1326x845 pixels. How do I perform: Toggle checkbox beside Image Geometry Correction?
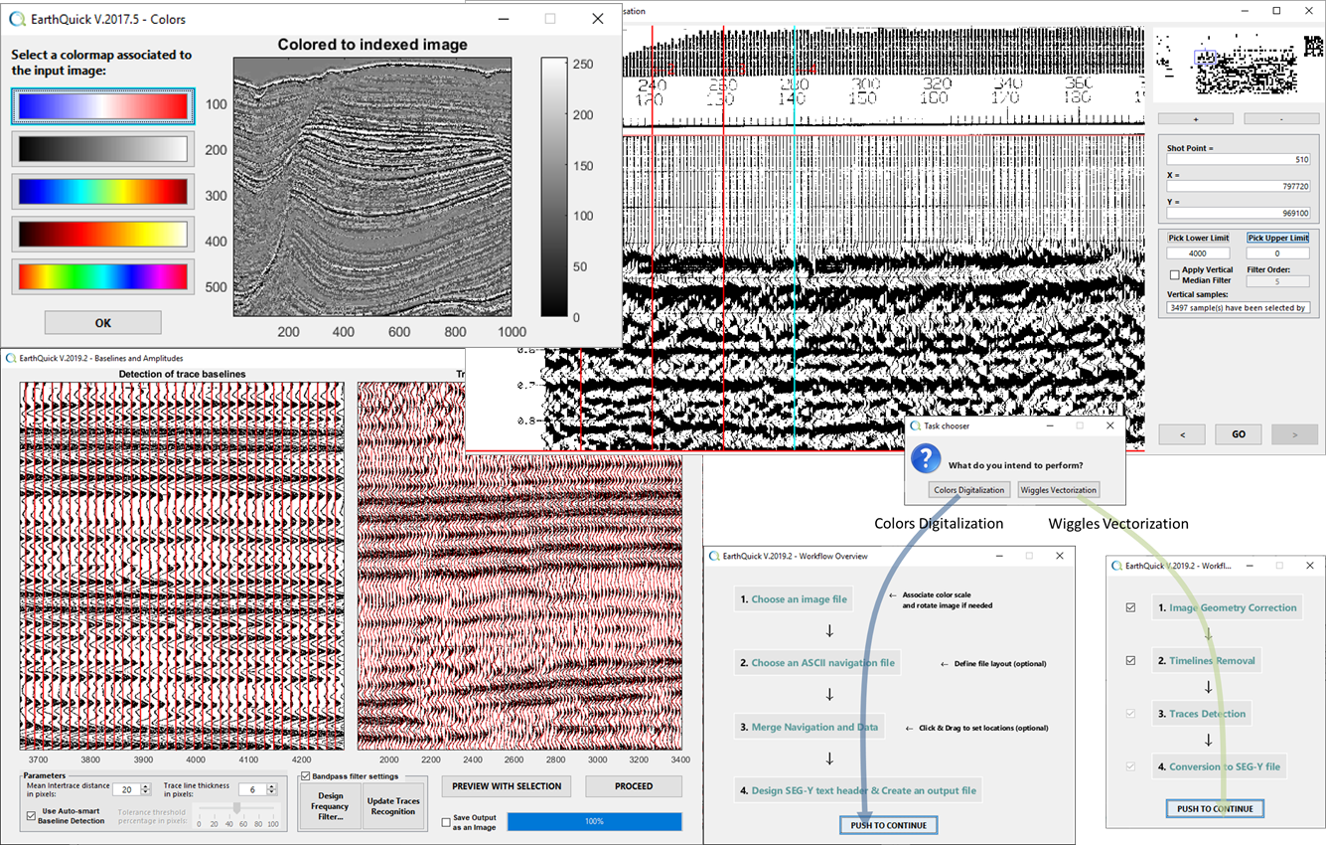pyautogui.click(x=1131, y=607)
